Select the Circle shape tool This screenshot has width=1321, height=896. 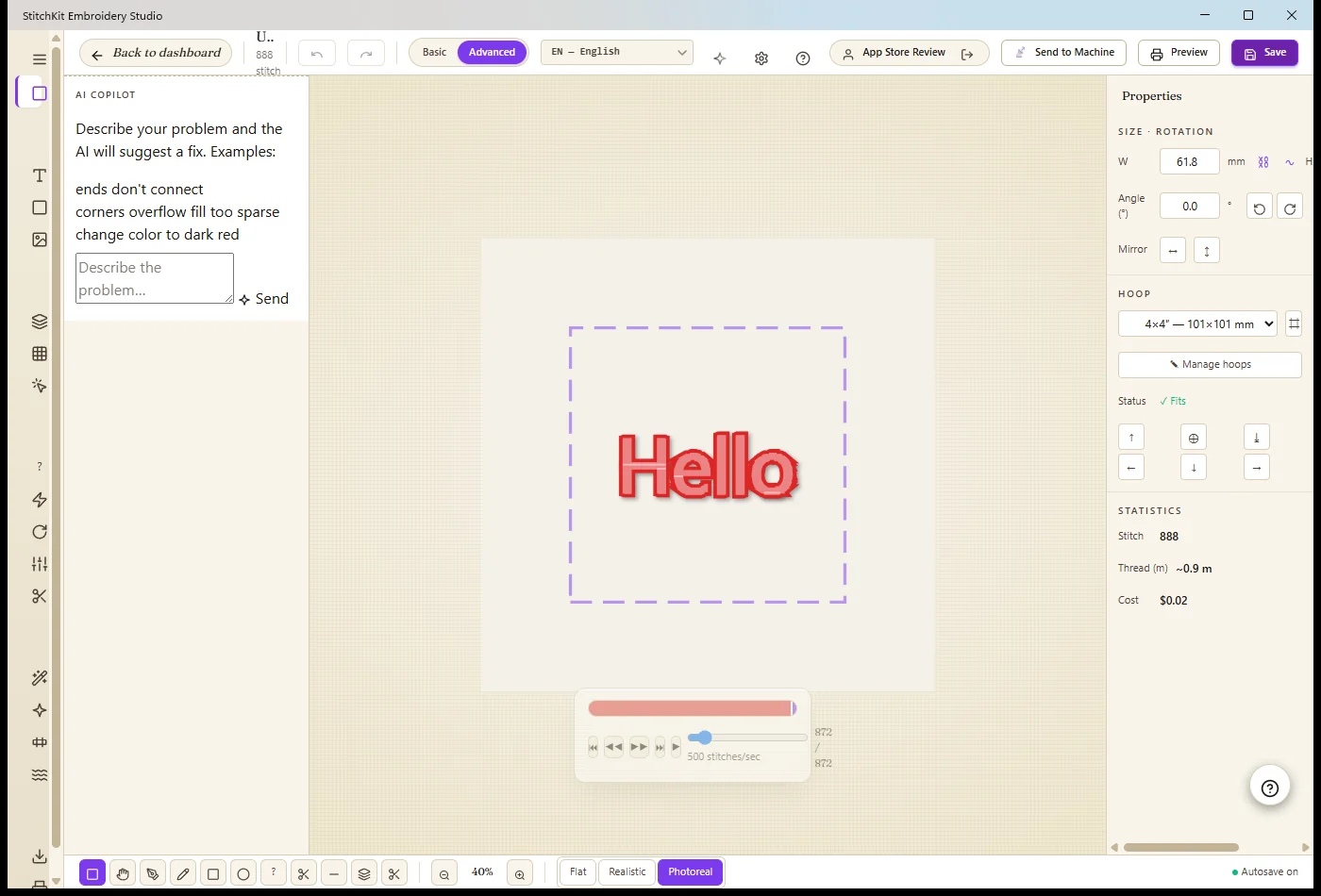click(x=243, y=873)
